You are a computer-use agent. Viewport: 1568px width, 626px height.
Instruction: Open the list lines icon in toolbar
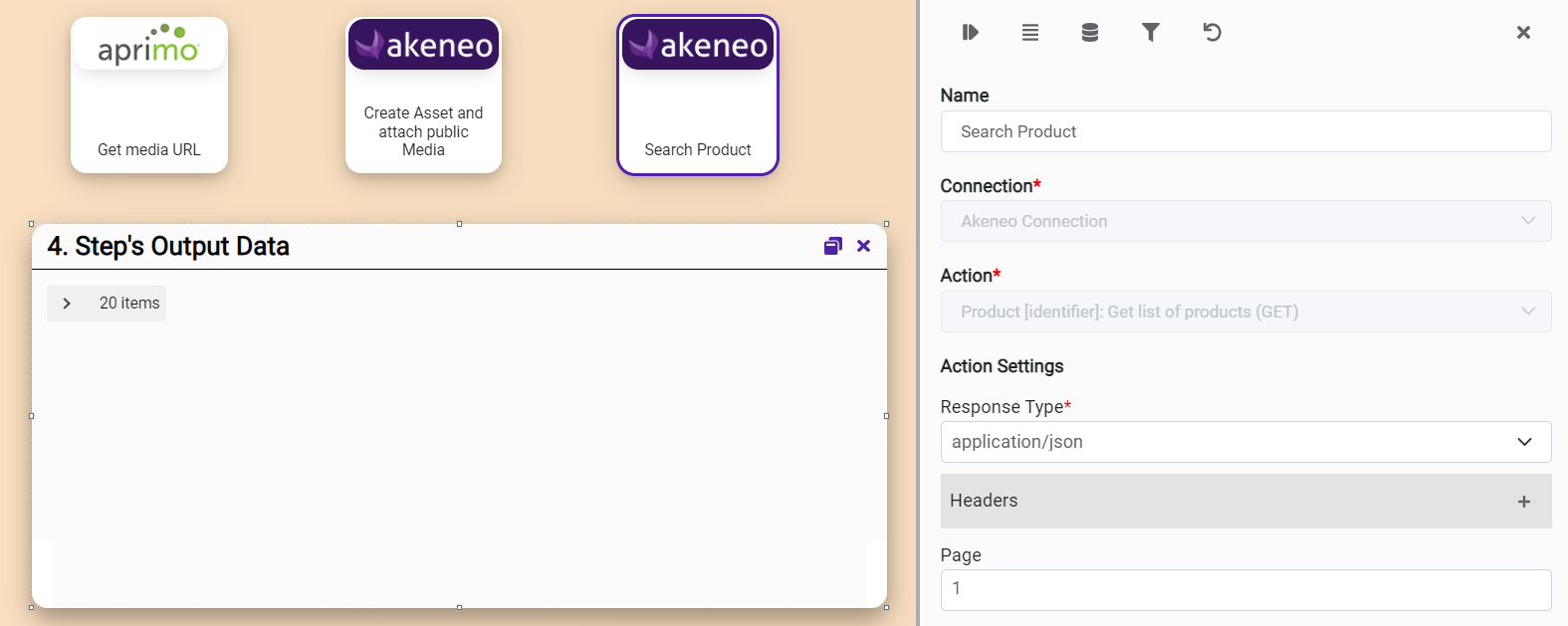coord(1030,33)
